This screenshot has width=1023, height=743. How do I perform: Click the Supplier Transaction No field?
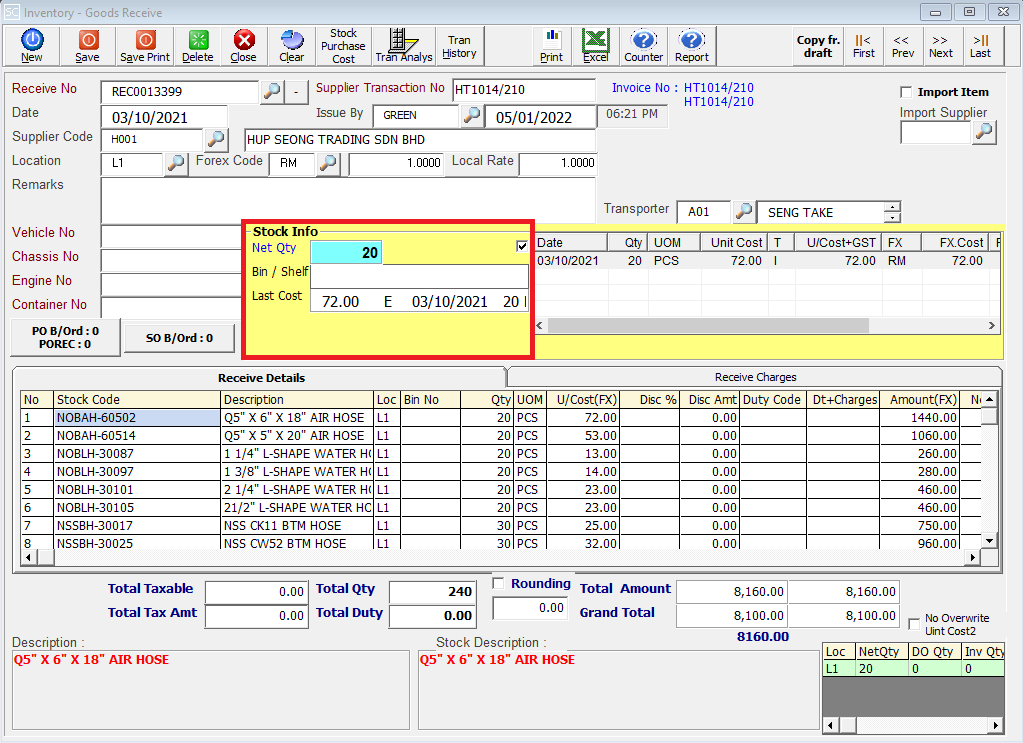tap(524, 90)
